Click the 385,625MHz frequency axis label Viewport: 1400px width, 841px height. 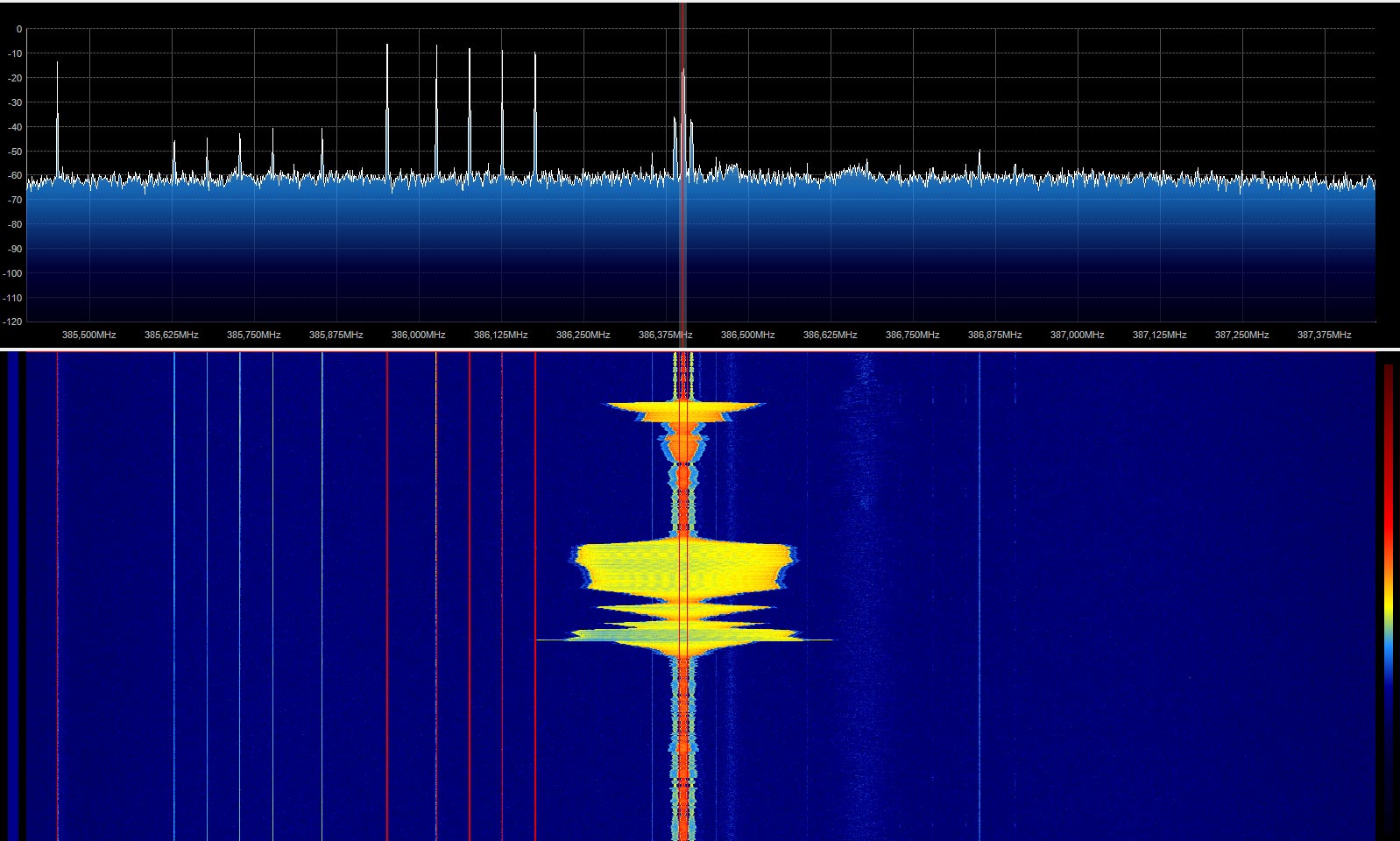[171, 335]
